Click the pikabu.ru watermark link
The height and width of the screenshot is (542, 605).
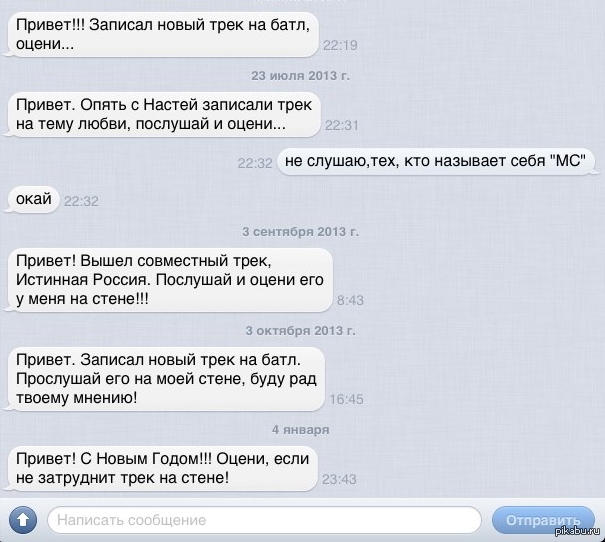pyautogui.click(x=577, y=532)
